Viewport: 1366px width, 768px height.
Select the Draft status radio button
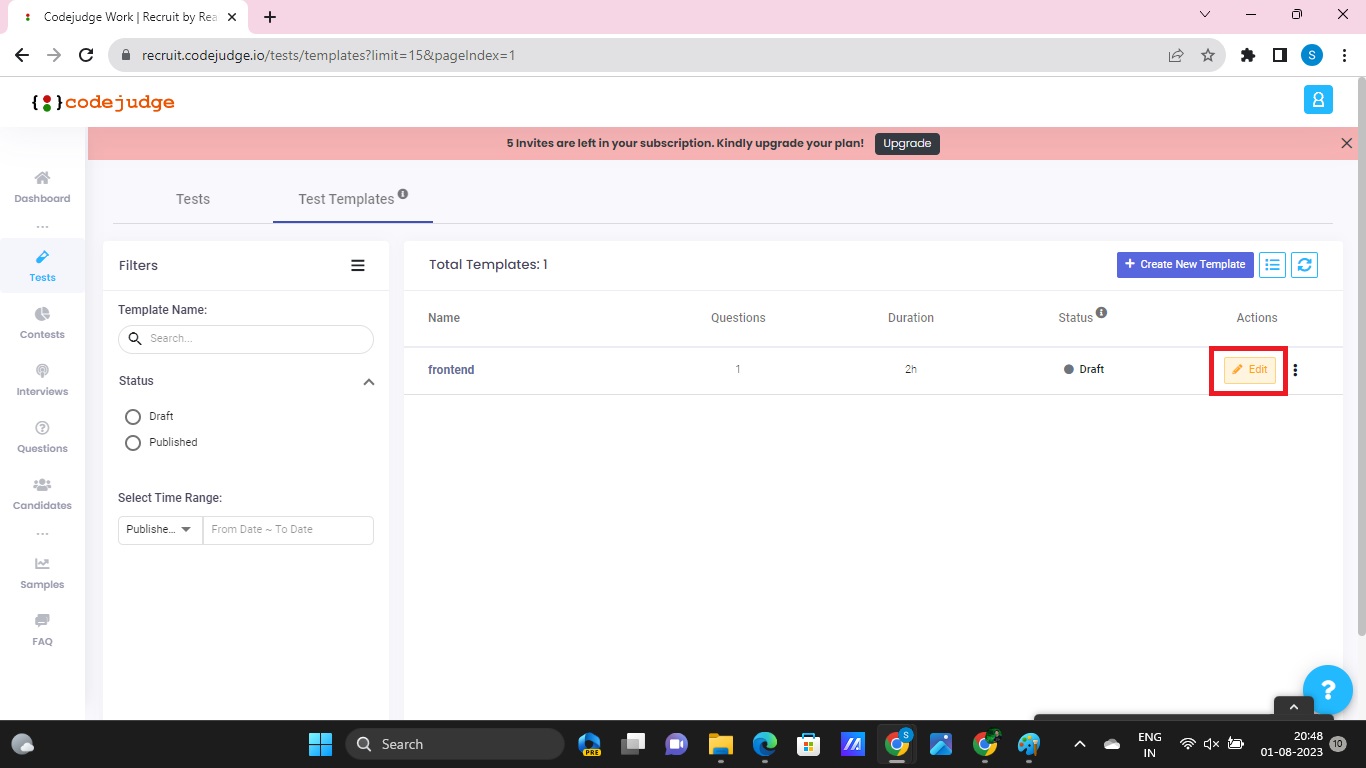[133, 416]
